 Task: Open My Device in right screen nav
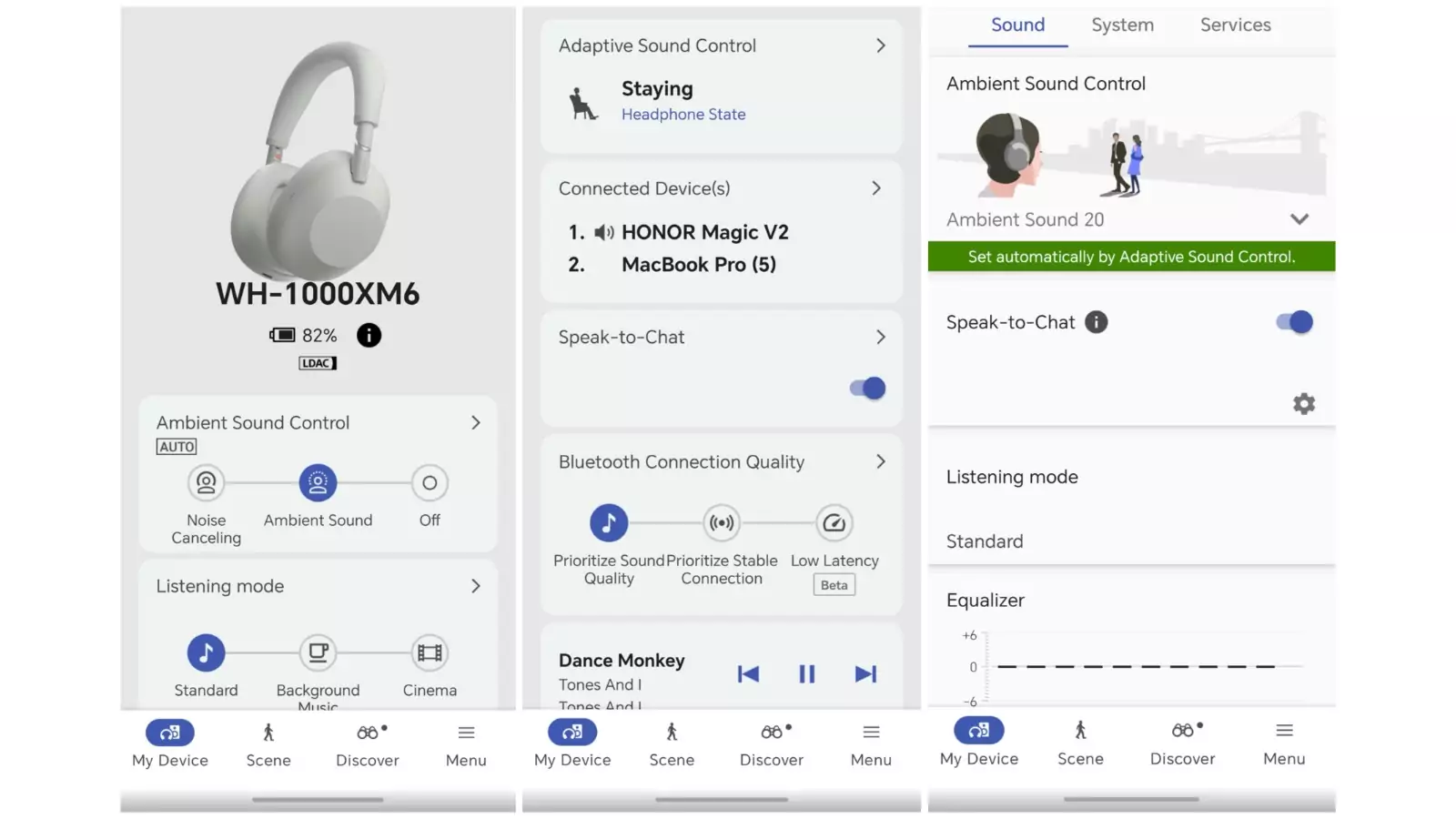(979, 743)
